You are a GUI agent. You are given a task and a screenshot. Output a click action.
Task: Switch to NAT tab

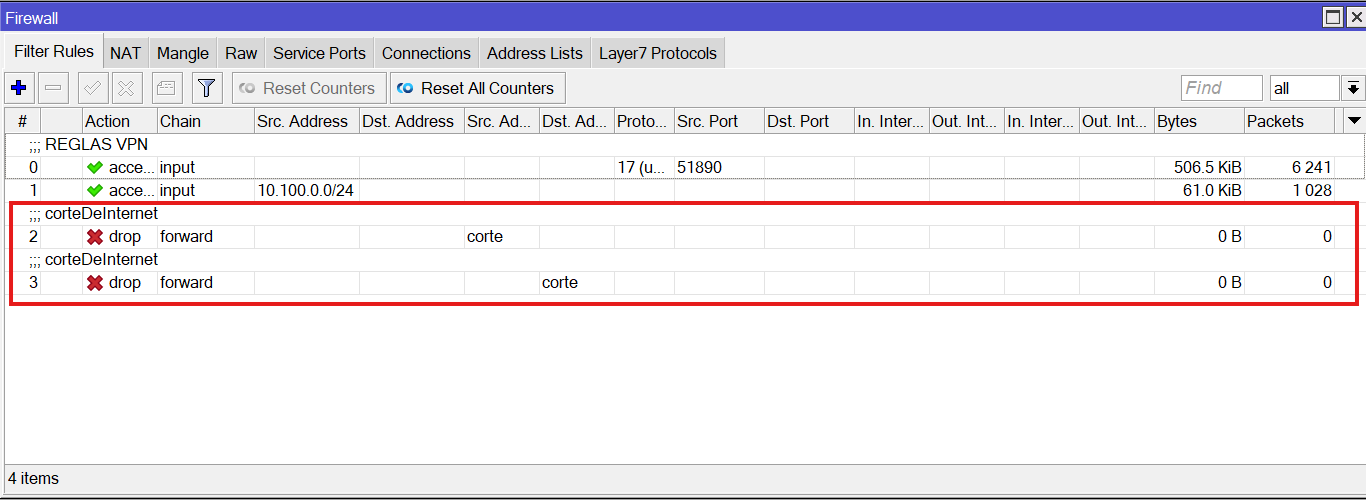pyautogui.click(x=125, y=53)
